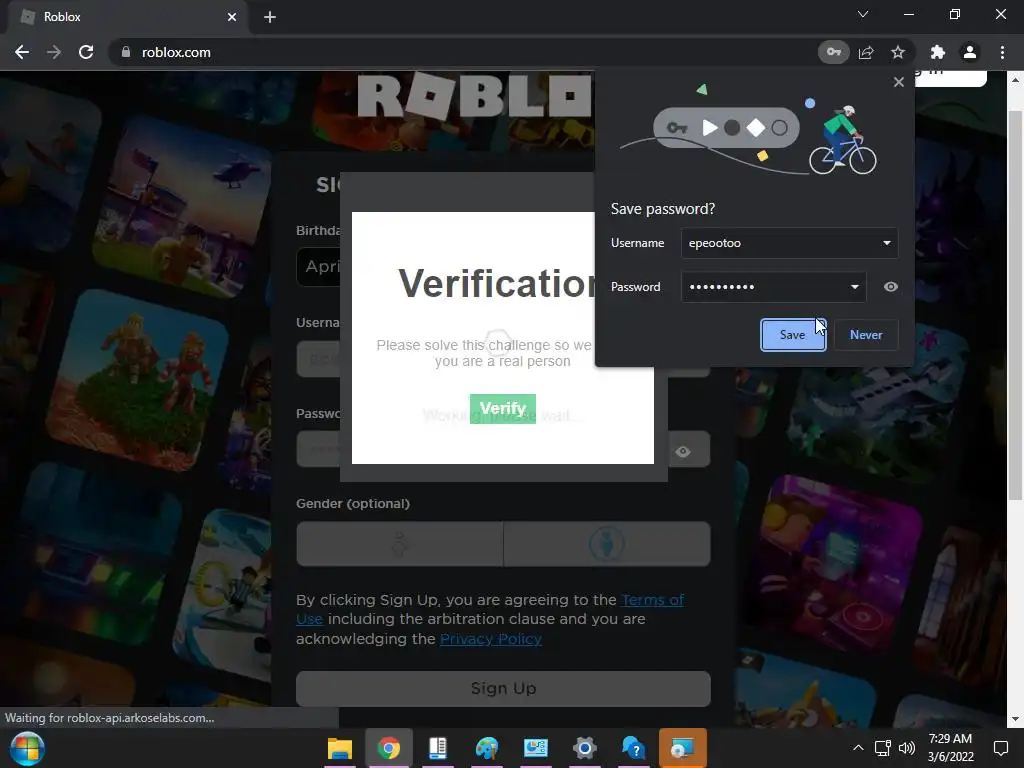The image size is (1024, 768).
Task: Click the orange highlighted taskbar app
Action: tap(683, 748)
